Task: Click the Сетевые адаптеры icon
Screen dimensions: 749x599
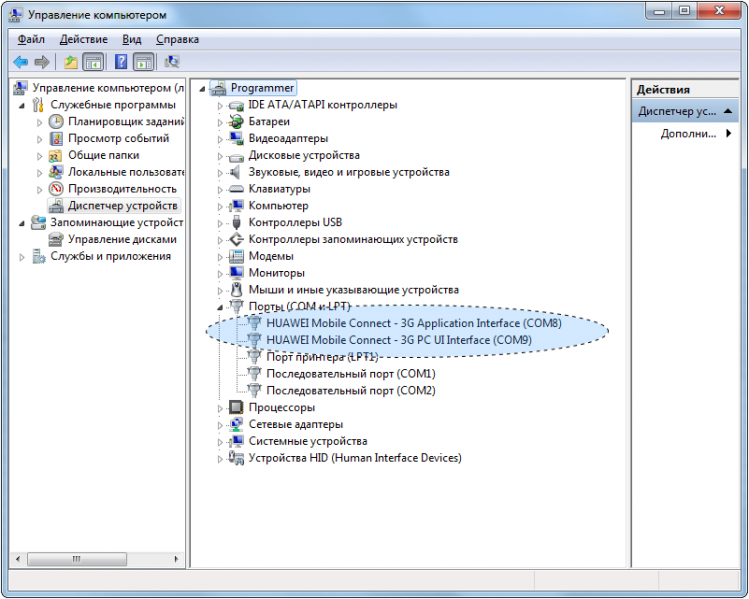Action: pyautogui.click(x=236, y=424)
